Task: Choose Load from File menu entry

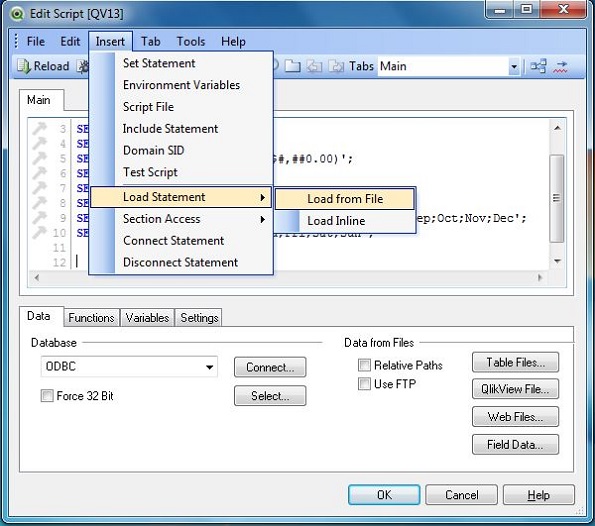Action: click(x=345, y=199)
